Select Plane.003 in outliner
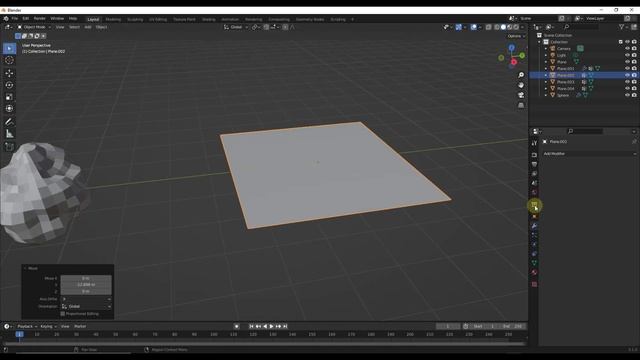The width and height of the screenshot is (640, 360). point(565,82)
